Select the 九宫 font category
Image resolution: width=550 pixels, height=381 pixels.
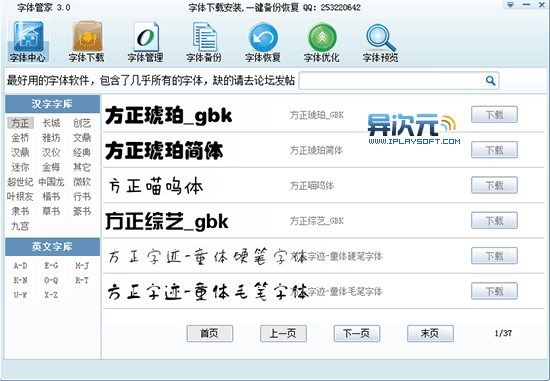click(x=20, y=226)
